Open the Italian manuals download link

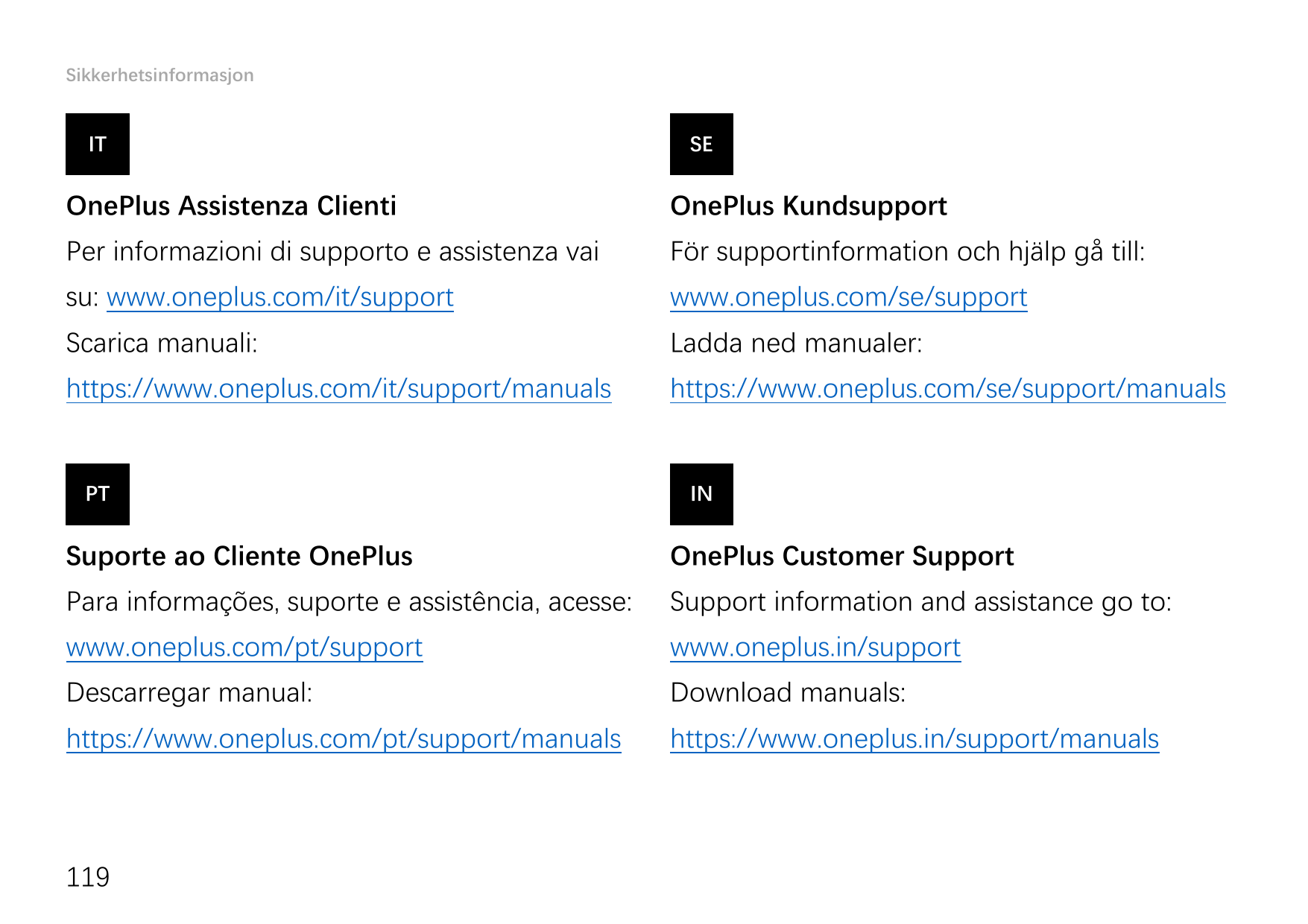pyautogui.click(x=339, y=389)
